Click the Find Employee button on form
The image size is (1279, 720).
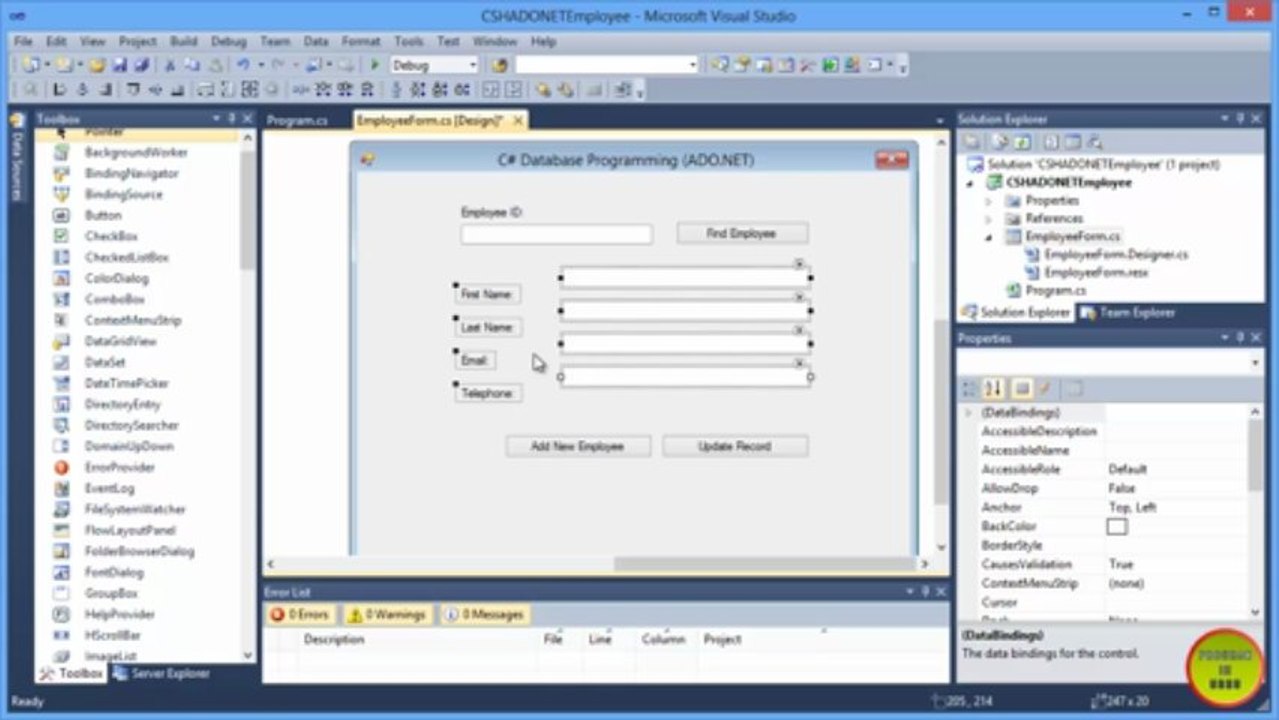tap(742, 233)
